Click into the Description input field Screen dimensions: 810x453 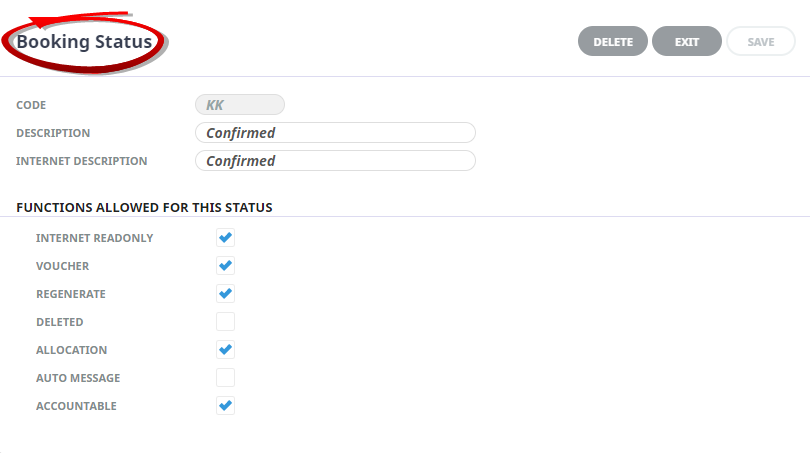(x=335, y=133)
